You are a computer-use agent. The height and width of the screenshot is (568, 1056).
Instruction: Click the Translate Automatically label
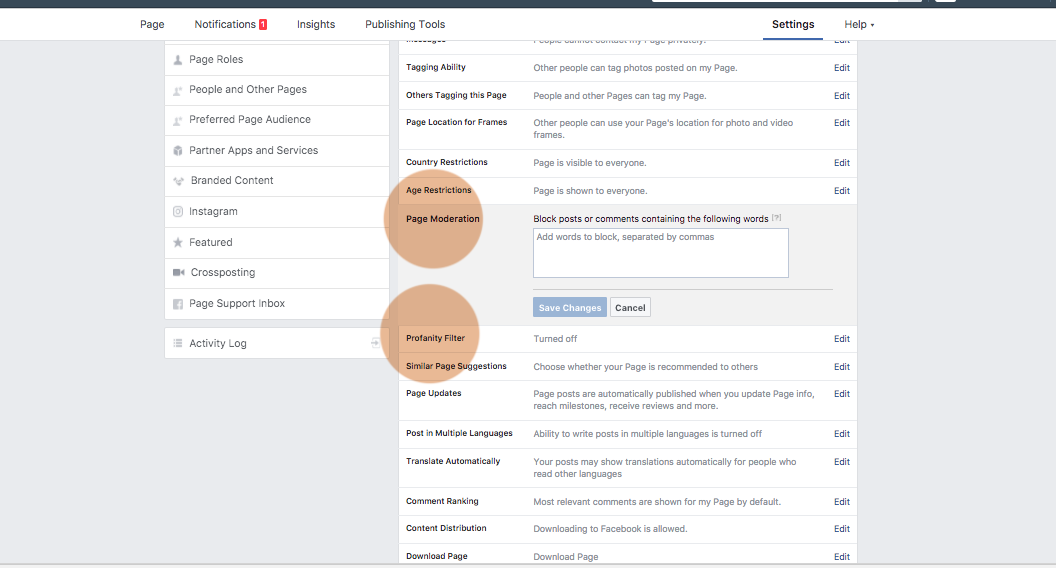coord(453,462)
